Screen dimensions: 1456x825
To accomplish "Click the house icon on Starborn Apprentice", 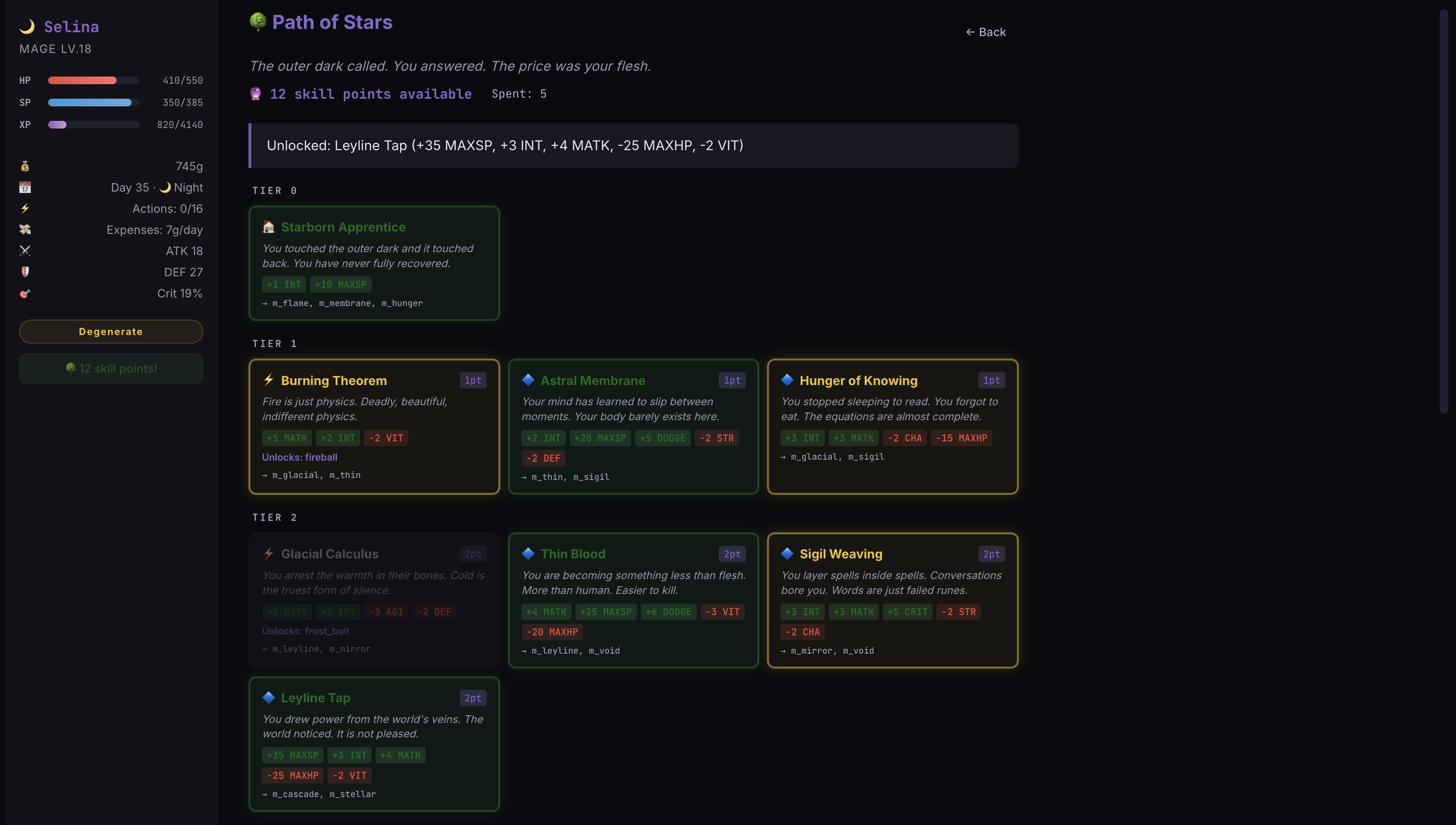I will (x=269, y=227).
